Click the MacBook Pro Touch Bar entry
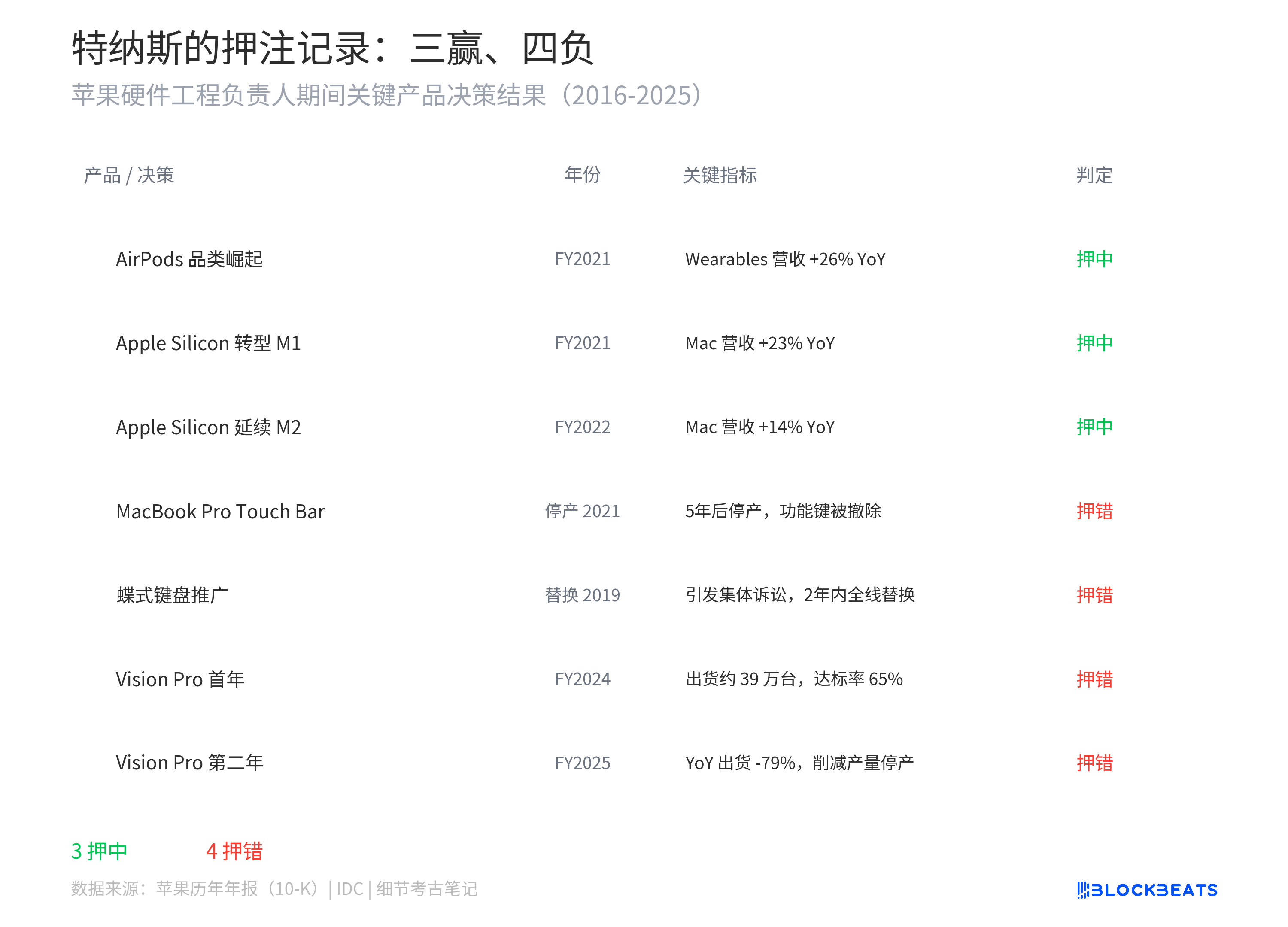 pos(220,511)
